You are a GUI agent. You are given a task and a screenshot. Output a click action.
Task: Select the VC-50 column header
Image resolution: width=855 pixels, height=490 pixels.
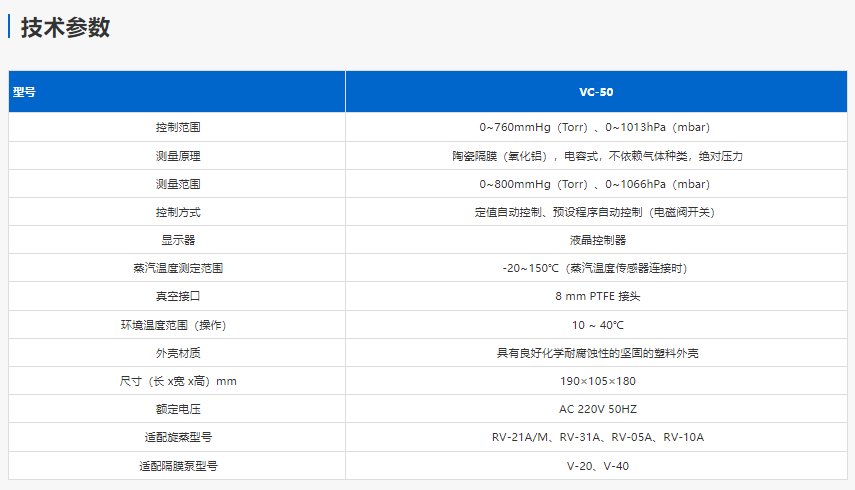pyautogui.click(x=596, y=92)
